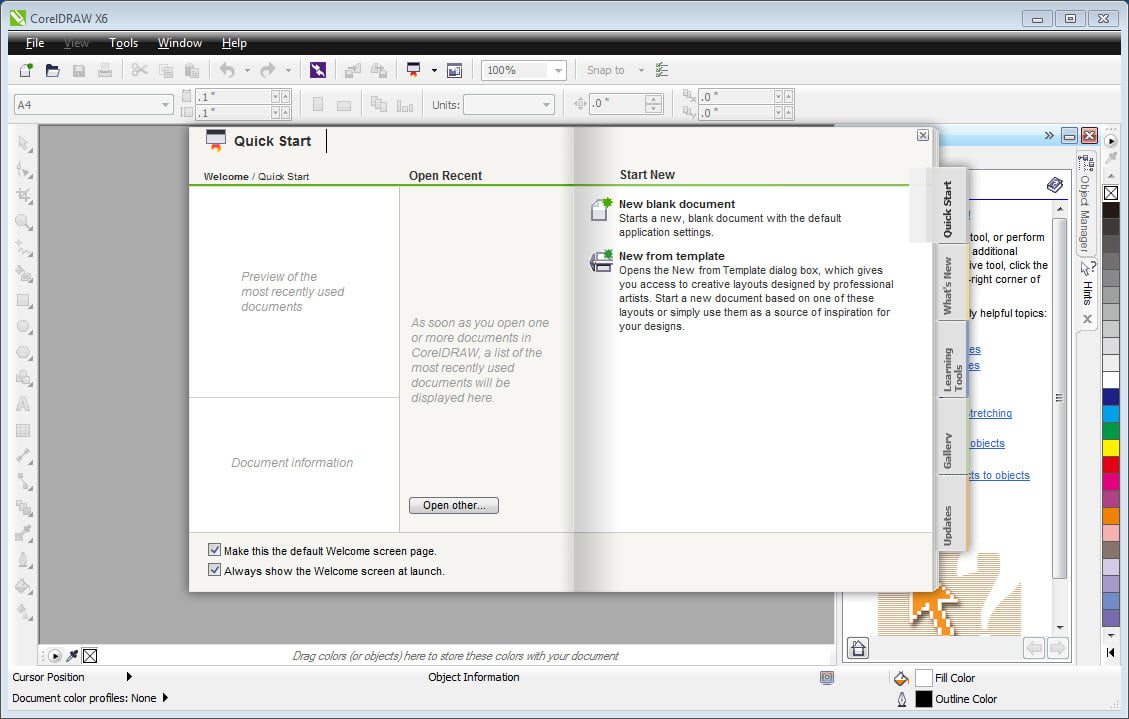Click the Save disk icon
Screen dimensions: 1129x719
click(x=79, y=70)
